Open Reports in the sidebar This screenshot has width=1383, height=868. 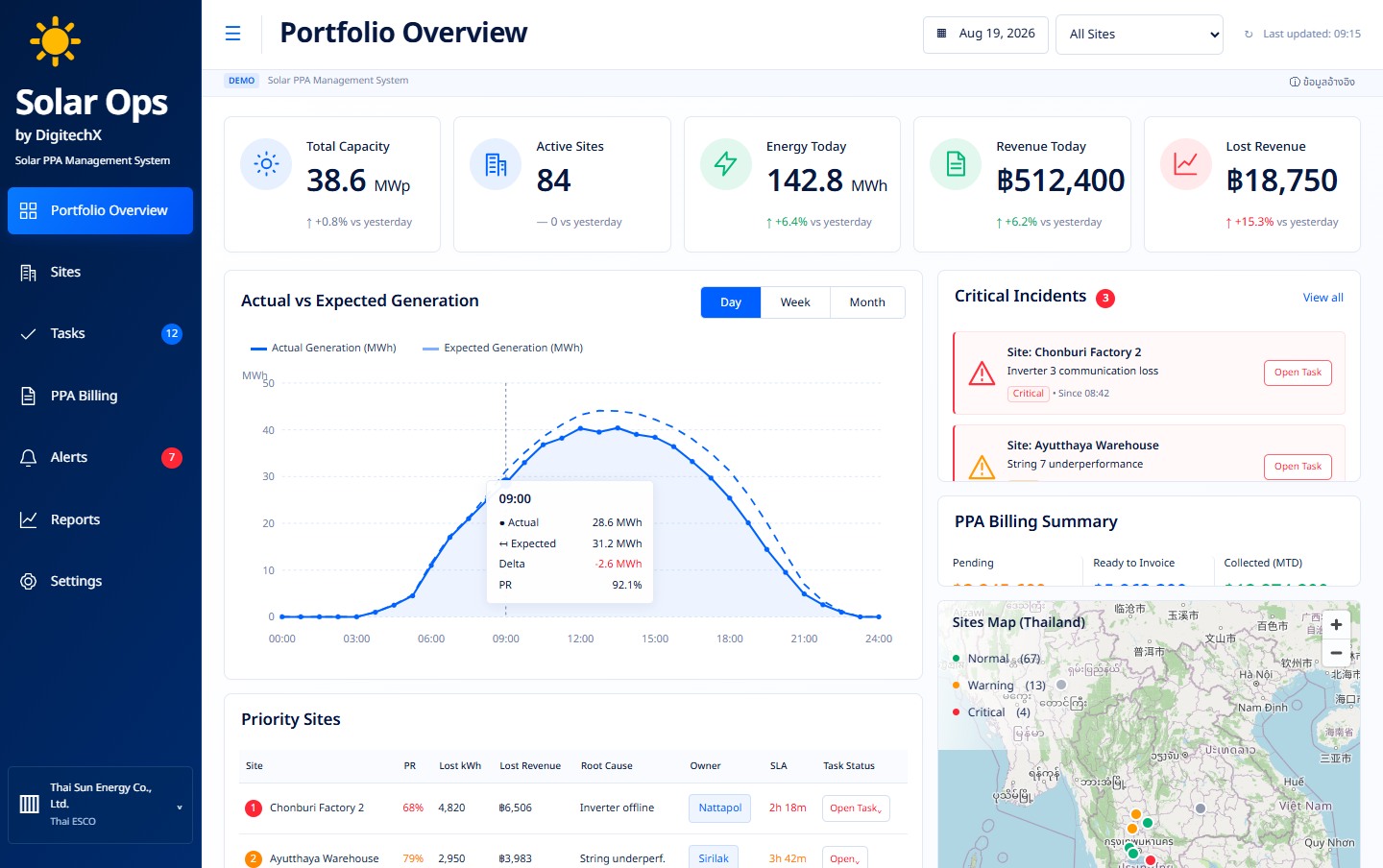coord(100,519)
